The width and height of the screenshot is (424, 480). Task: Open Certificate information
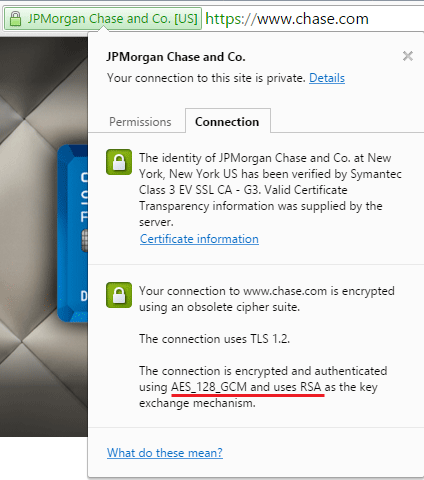pyautogui.click(x=199, y=239)
